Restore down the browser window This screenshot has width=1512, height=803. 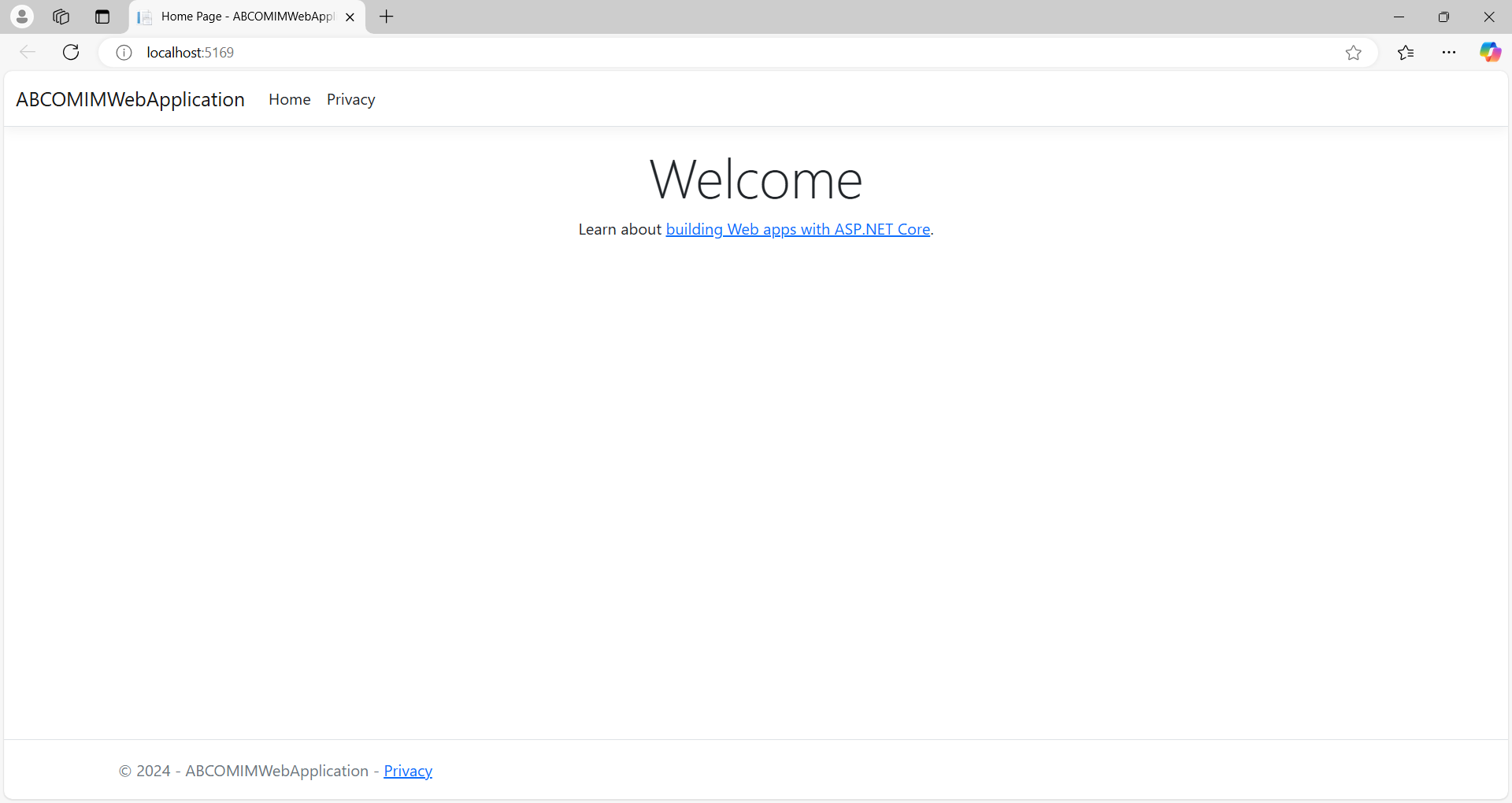point(1443,17)
